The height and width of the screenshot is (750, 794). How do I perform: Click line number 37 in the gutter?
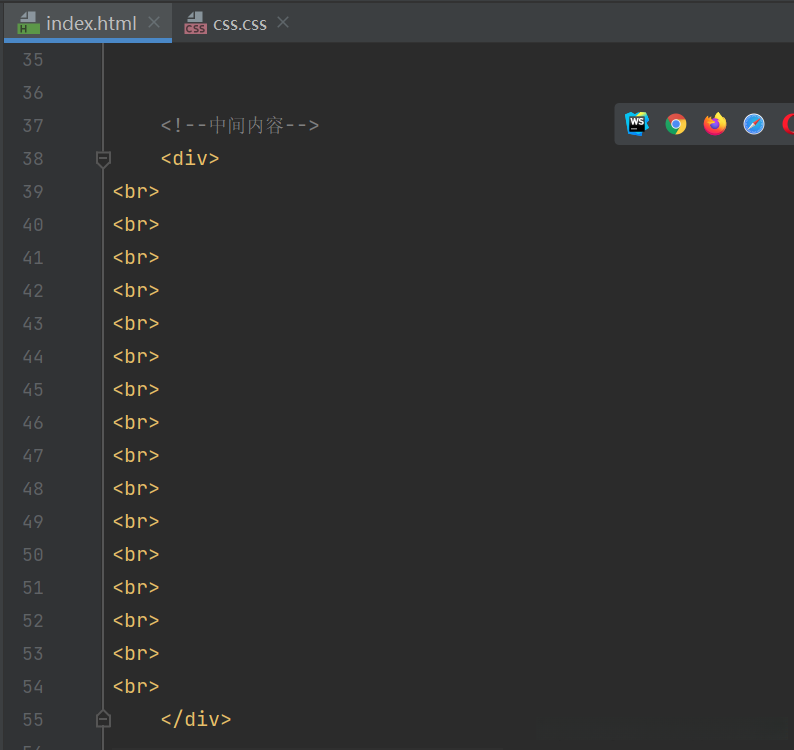coord(32,126)
